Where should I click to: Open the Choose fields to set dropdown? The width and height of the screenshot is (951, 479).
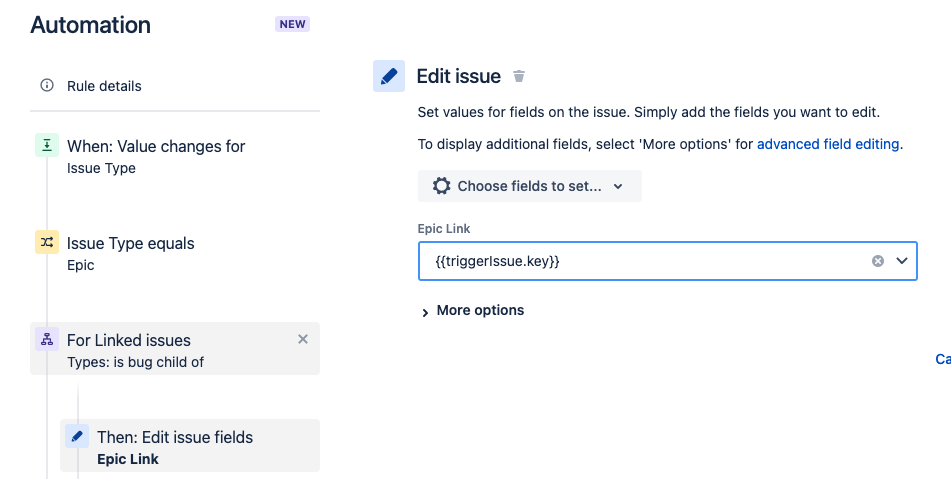tap(530, 186)
